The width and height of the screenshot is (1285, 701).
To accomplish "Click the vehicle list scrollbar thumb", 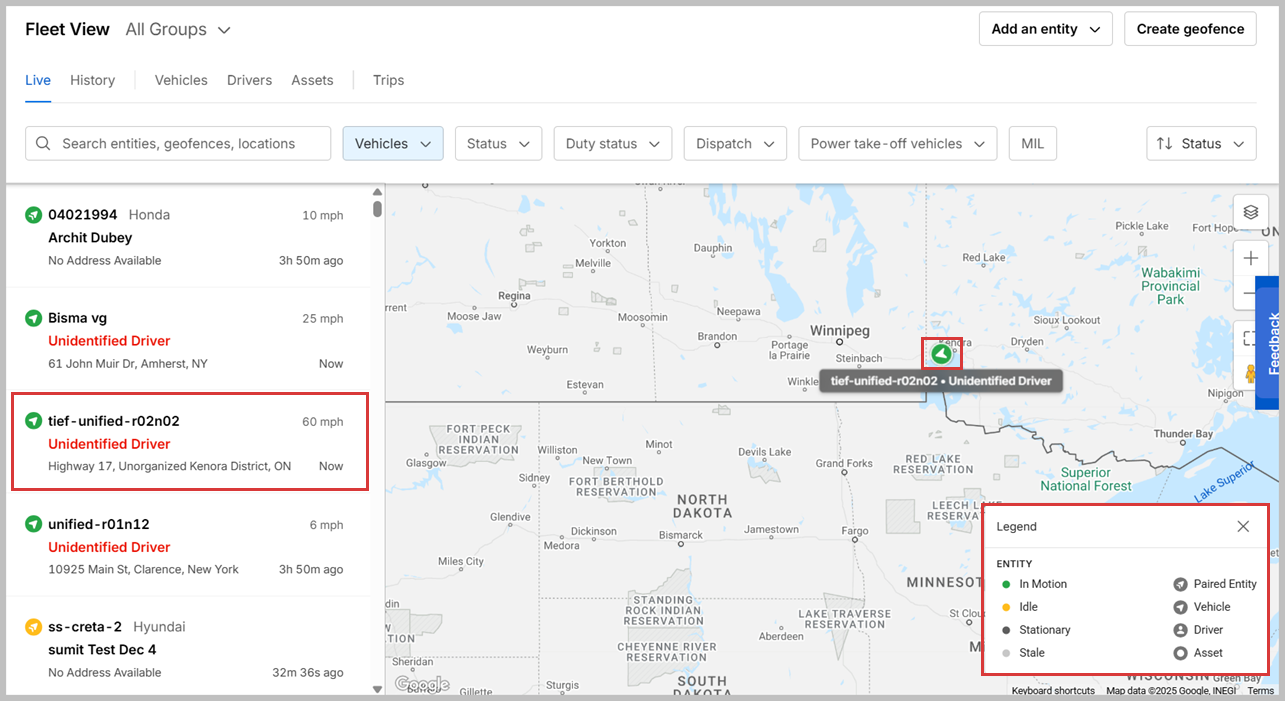I will pos(377,209).
